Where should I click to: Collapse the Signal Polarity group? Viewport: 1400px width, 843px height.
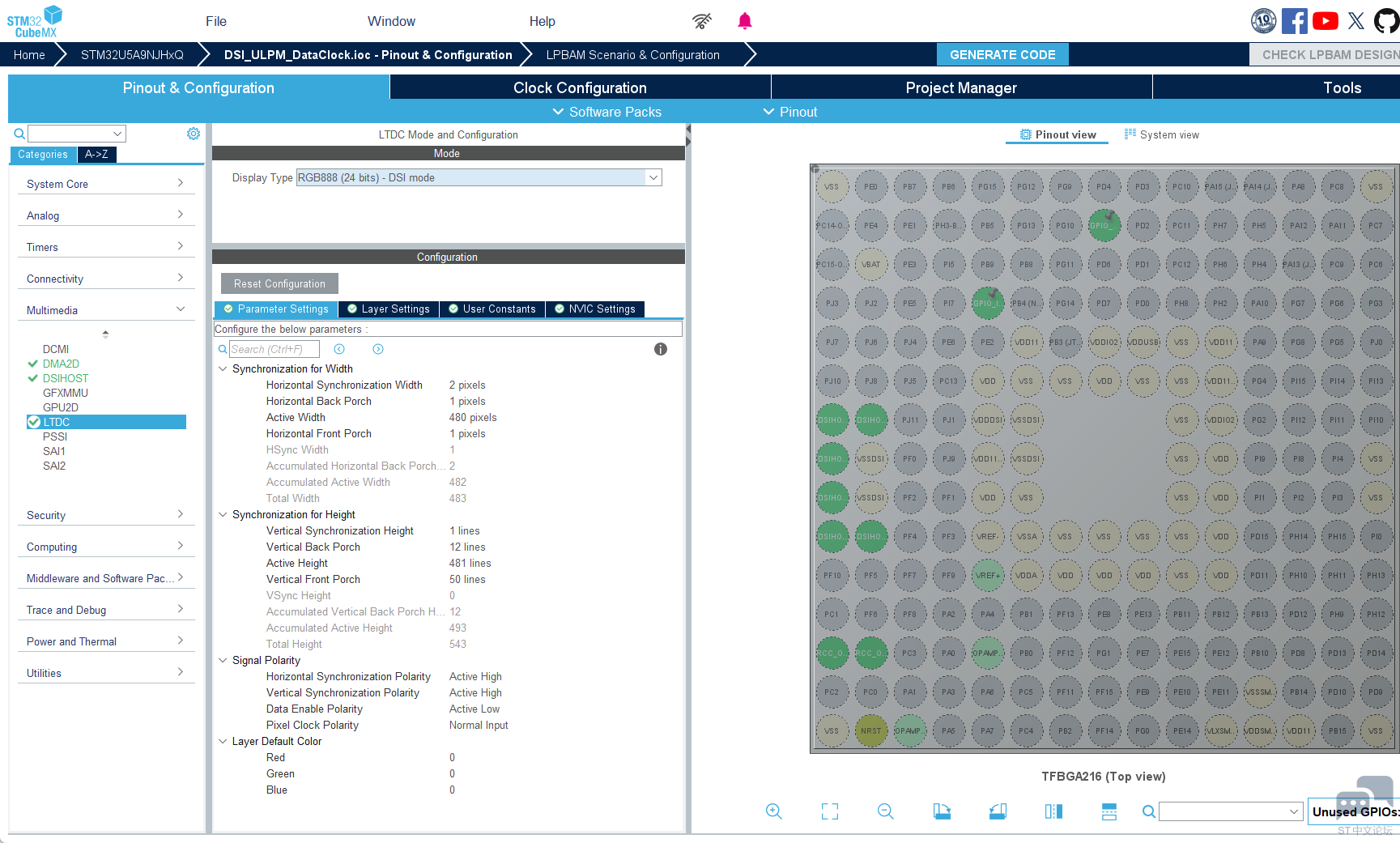coord(223,660)
